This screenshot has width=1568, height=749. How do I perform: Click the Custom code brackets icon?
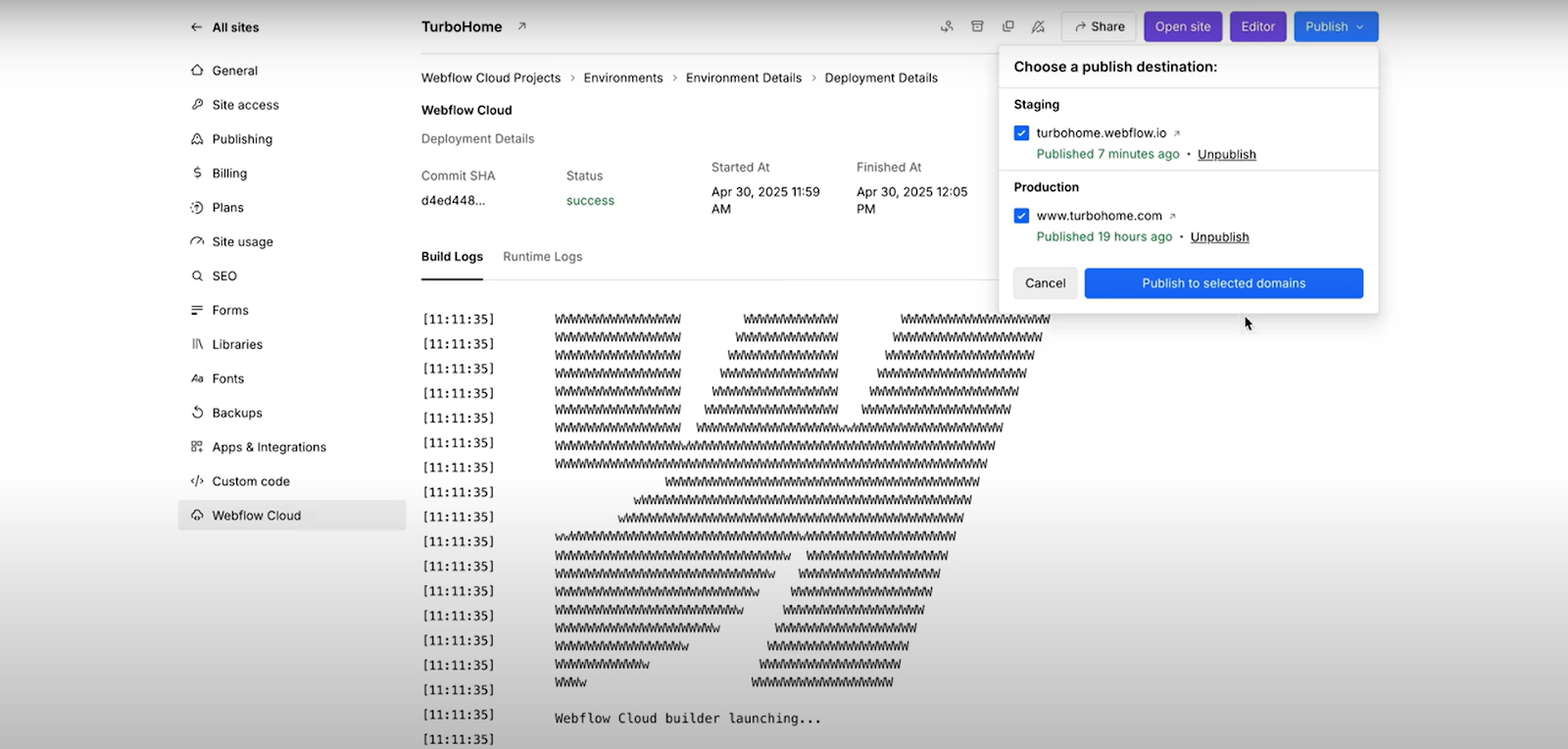pyautogui.click(x=197, y=481)
